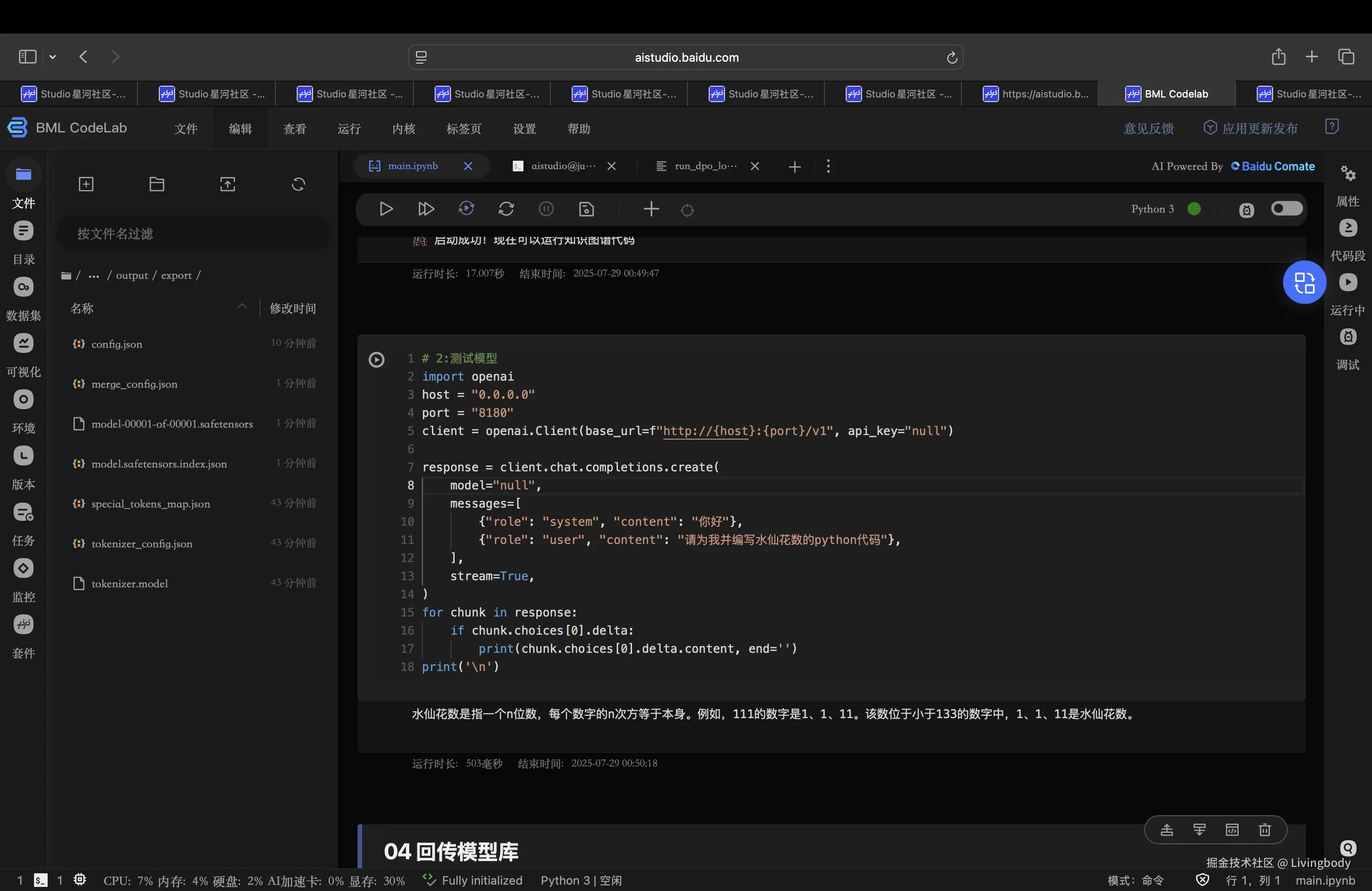Save the notebook with the save icon
The height and width of the screenshot is (891, 1372).
coord(586,209)
